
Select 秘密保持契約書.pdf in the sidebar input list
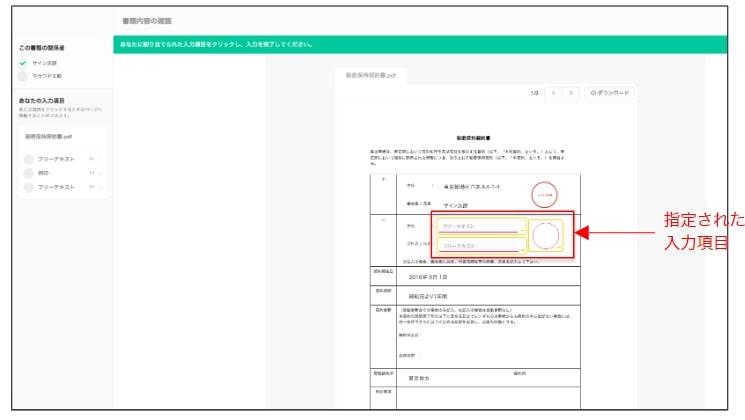(x=49, y=137)
